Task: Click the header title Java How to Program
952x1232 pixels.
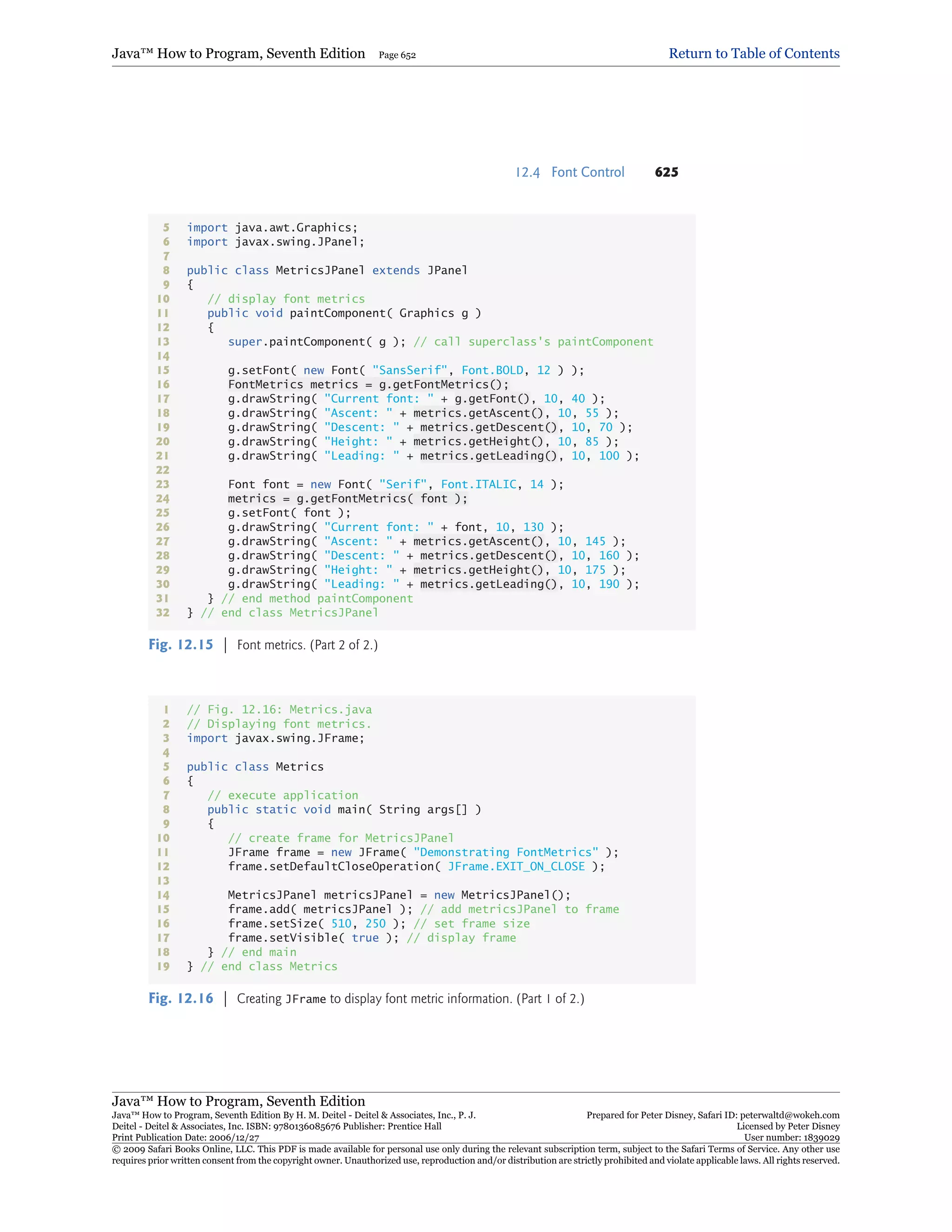Action: point(238,53)
